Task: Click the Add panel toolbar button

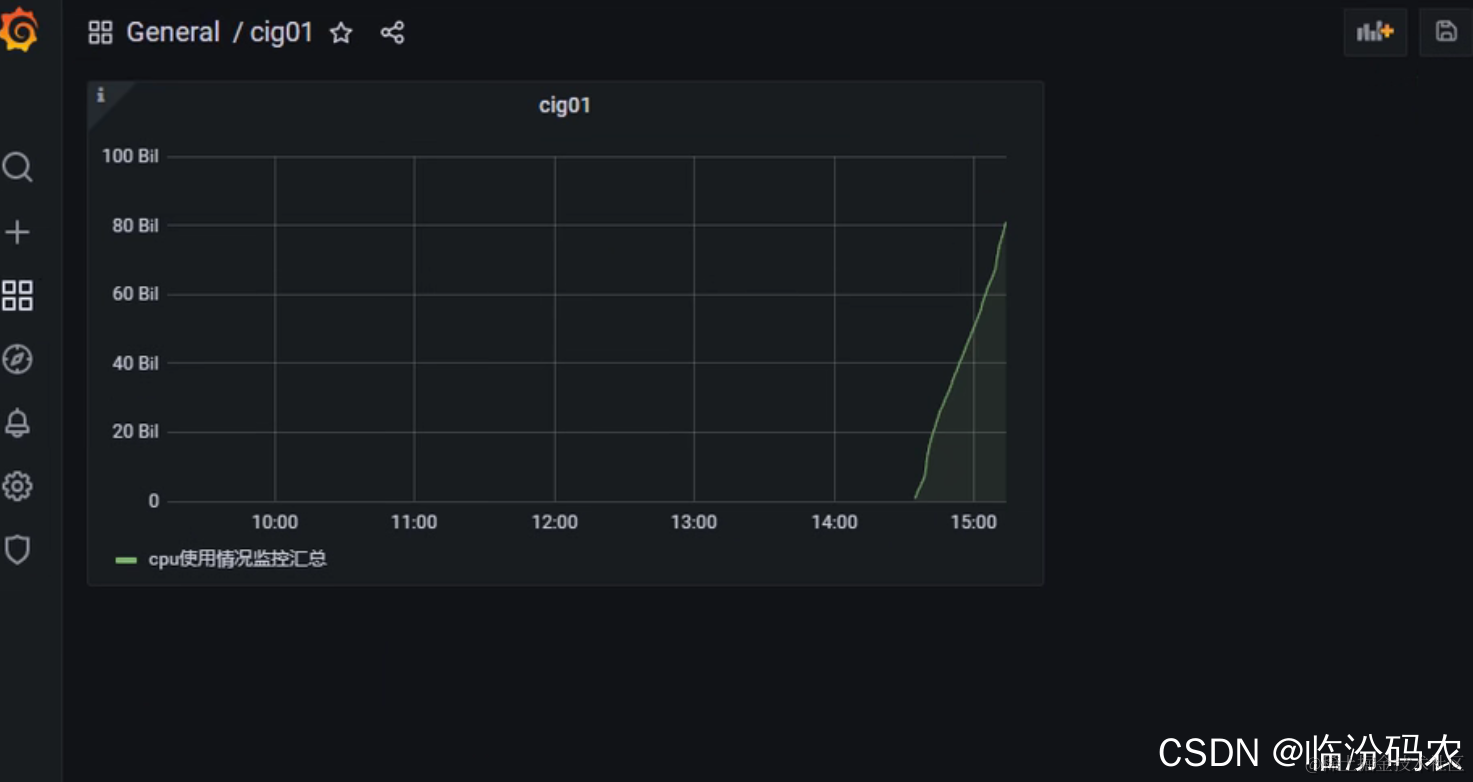Action: pos(1375,32)
